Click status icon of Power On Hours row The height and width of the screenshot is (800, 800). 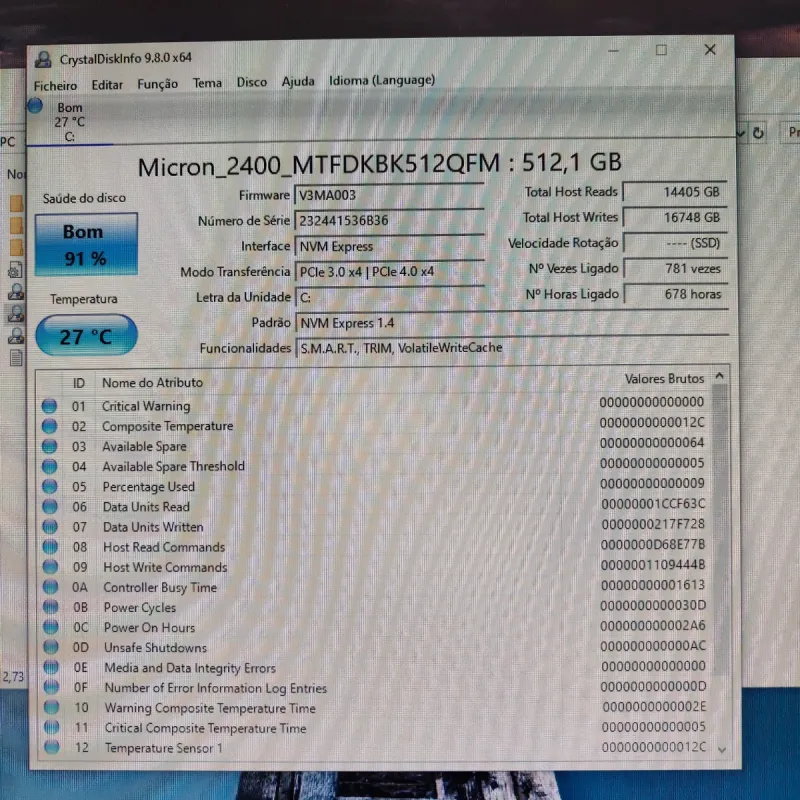click(x=51, y=627)
